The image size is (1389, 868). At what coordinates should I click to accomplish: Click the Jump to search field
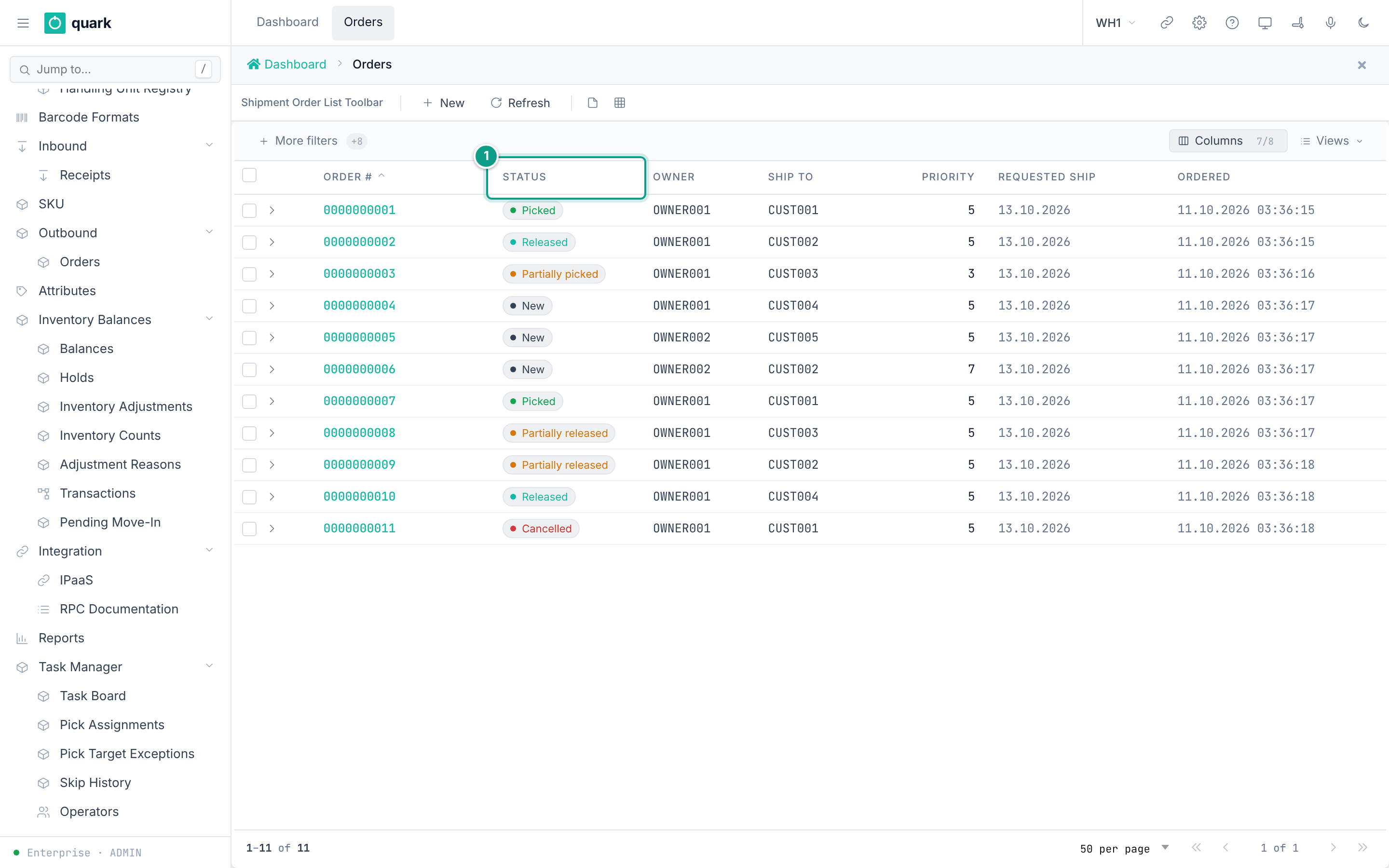click(115, 69)
